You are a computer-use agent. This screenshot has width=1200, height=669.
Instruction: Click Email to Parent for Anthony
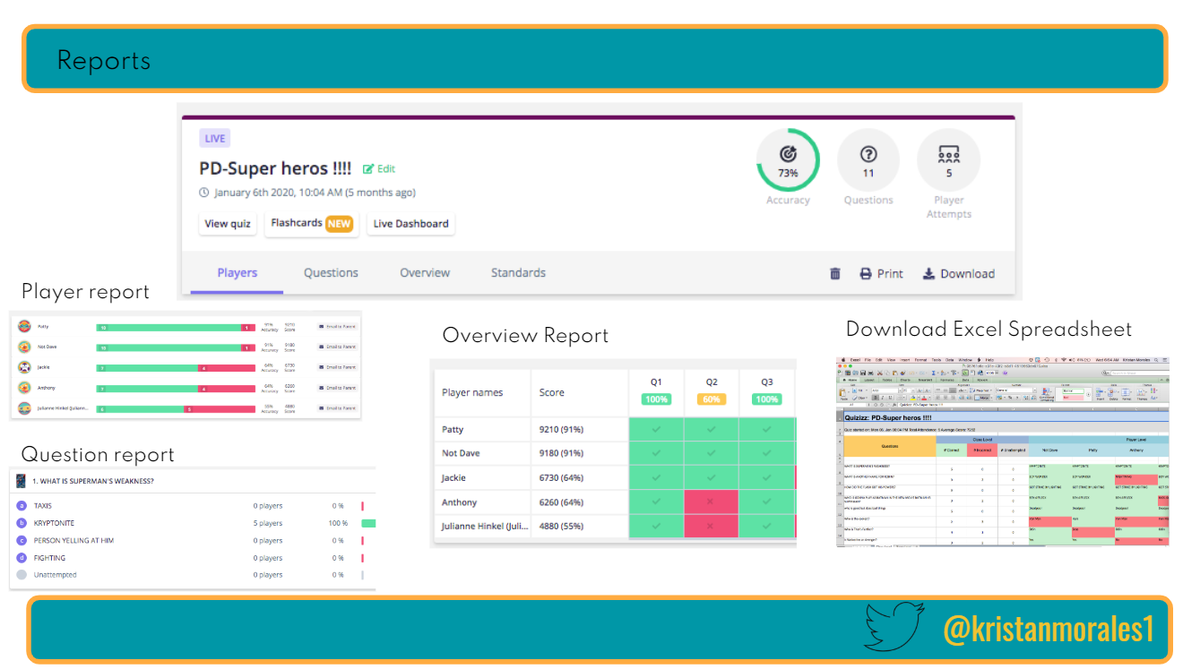(x=337, y=388)
